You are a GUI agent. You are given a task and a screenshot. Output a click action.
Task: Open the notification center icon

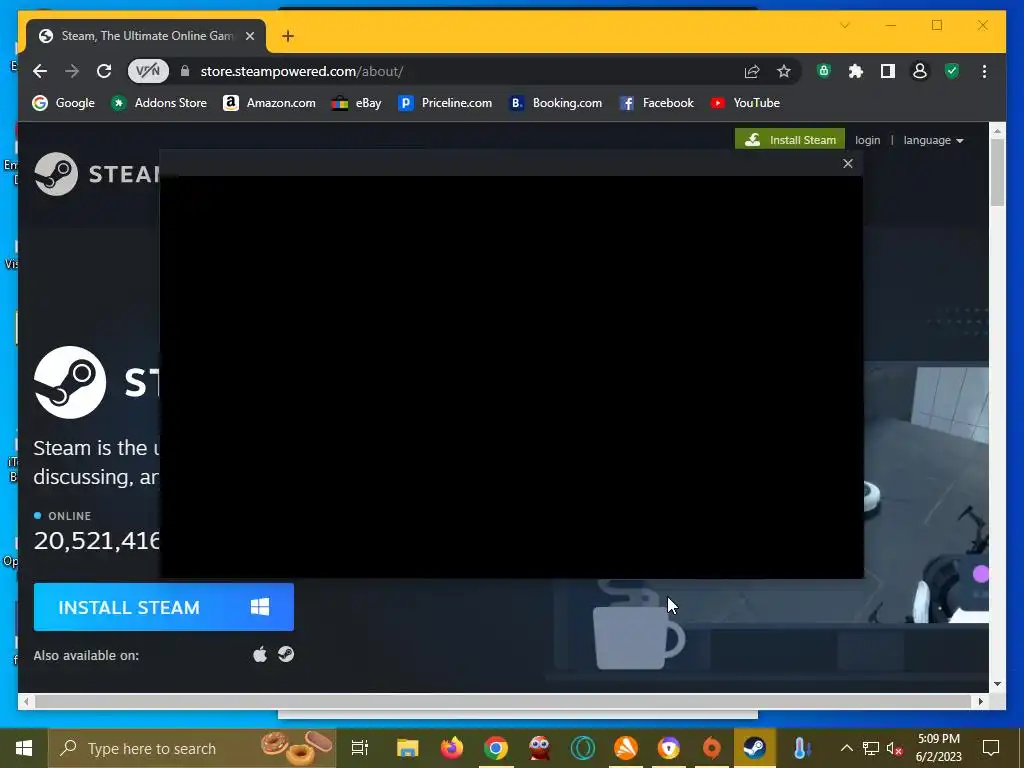pos(991,748)
